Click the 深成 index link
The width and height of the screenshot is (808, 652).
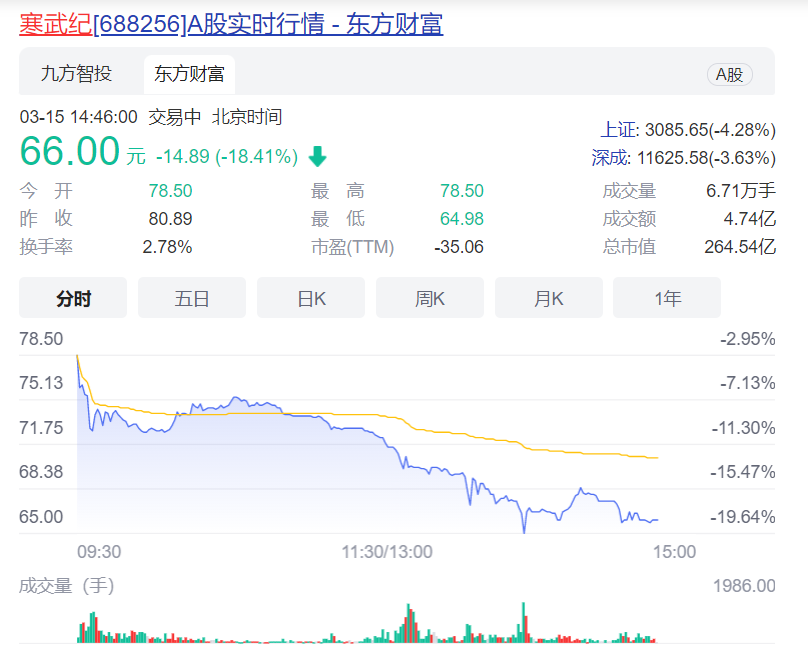click(610, 158)
